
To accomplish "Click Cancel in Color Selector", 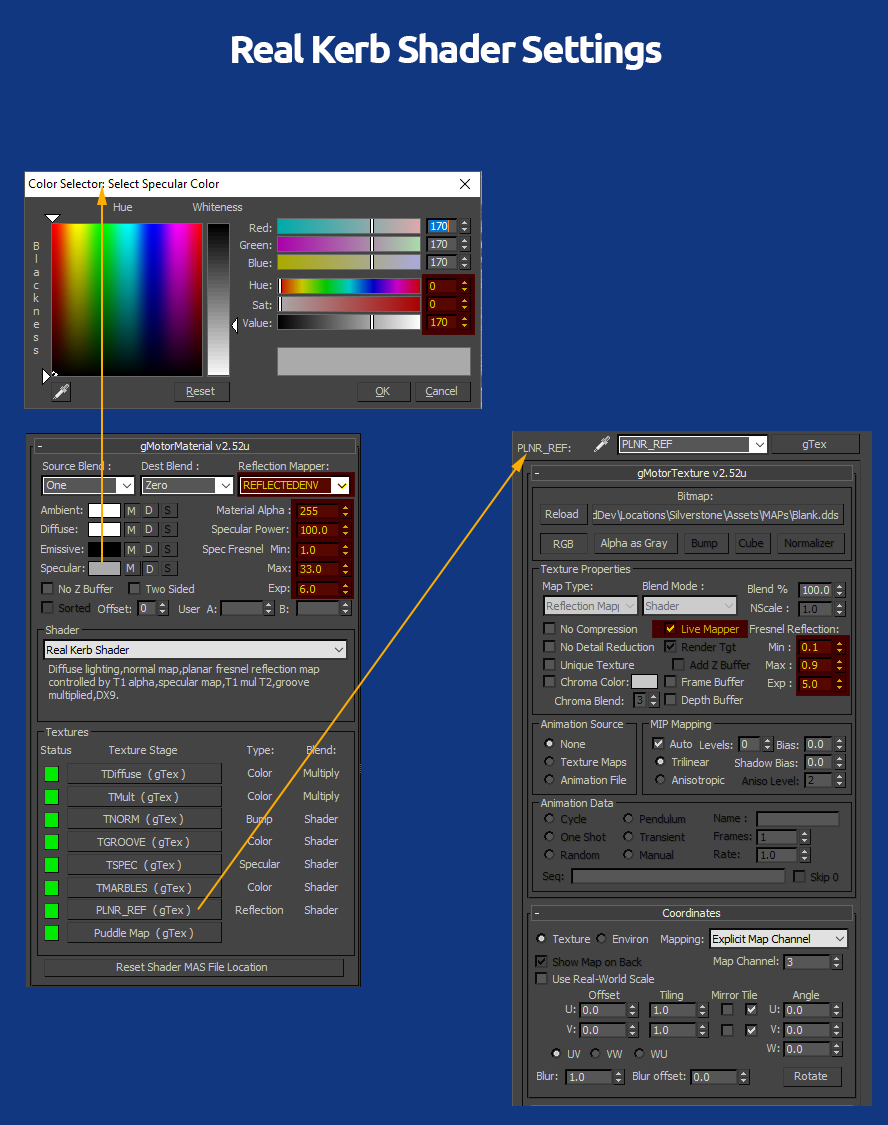I will (441, 392).
